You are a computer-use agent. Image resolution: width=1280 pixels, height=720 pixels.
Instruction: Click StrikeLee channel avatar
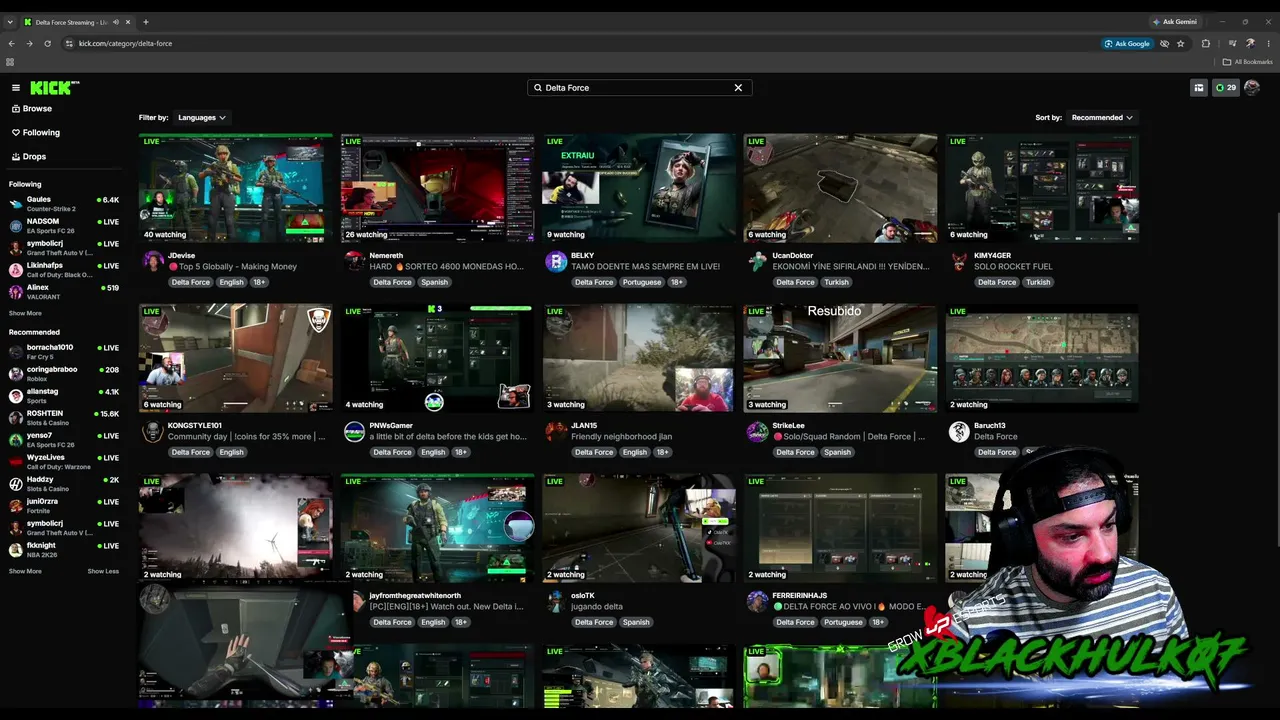(x=758, y=432)
